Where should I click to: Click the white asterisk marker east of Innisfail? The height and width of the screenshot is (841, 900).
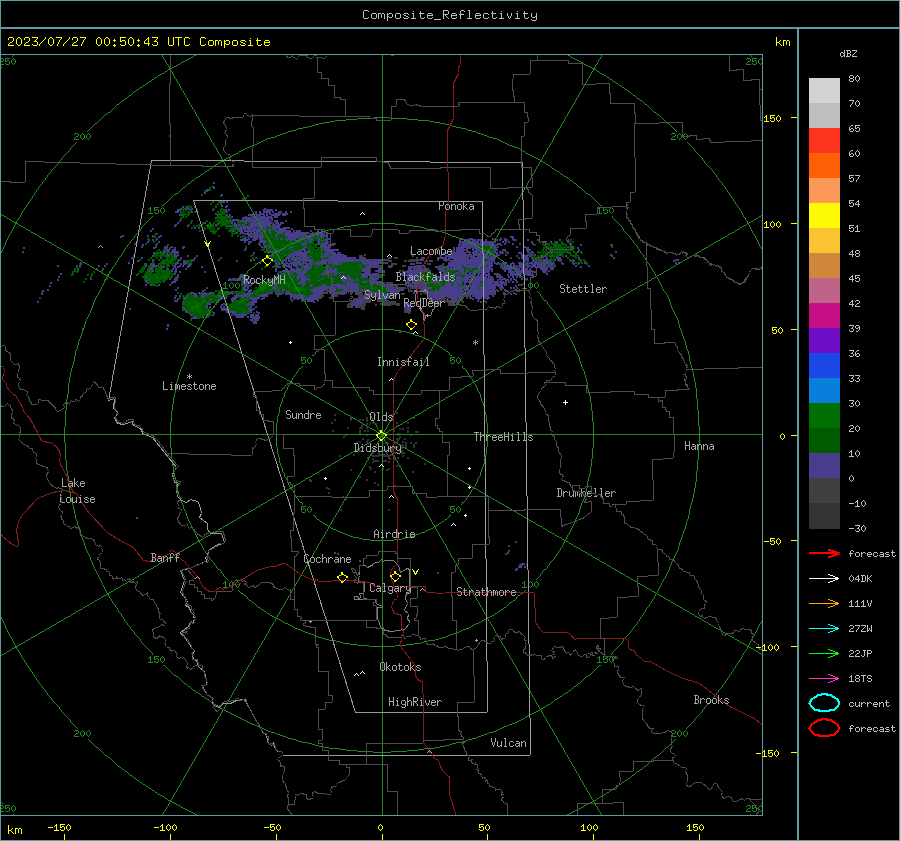click(x=475, y=343)
